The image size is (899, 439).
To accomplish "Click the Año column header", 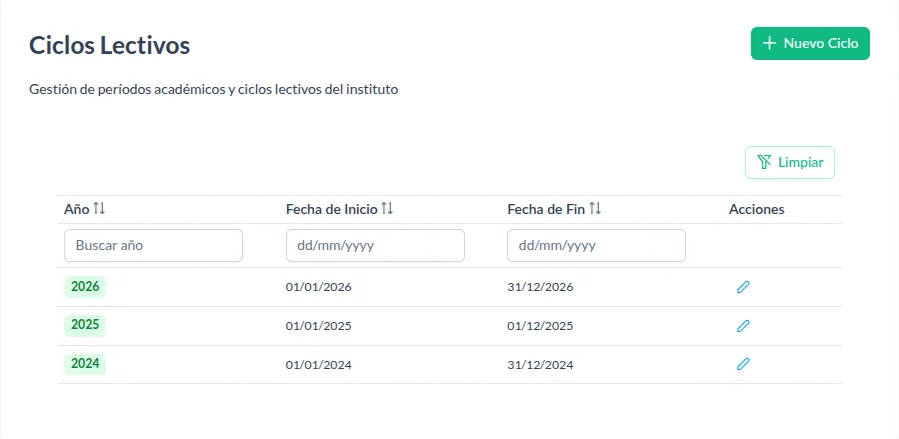I will 76,209.
